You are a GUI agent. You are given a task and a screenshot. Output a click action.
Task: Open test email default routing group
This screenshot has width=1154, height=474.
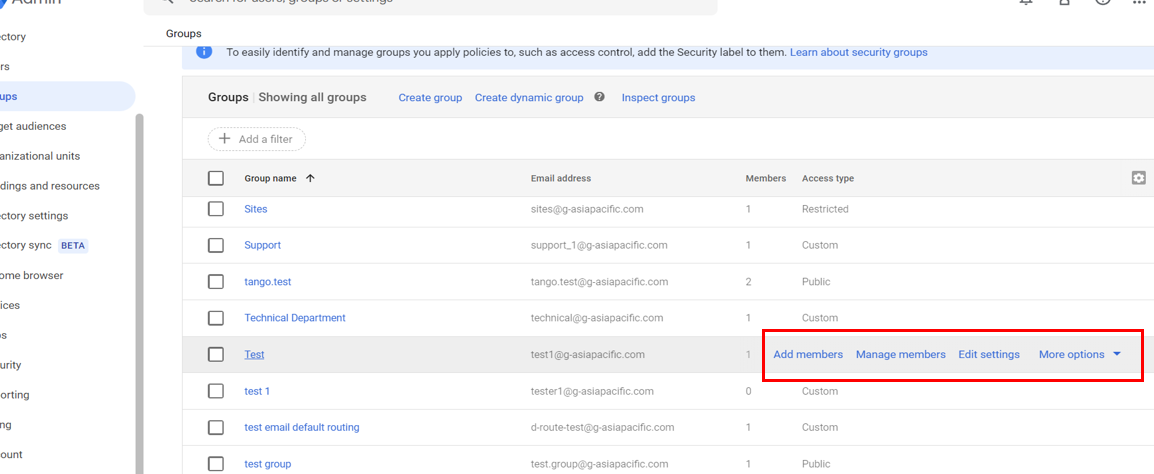302,427
